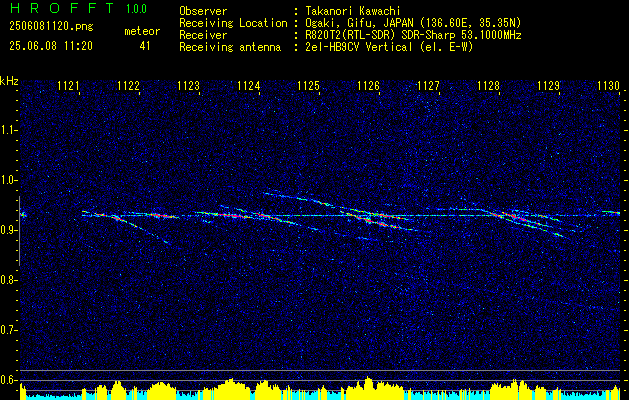
Task: Click the 0.6 kHz axis label
Action: click(8, 380)
